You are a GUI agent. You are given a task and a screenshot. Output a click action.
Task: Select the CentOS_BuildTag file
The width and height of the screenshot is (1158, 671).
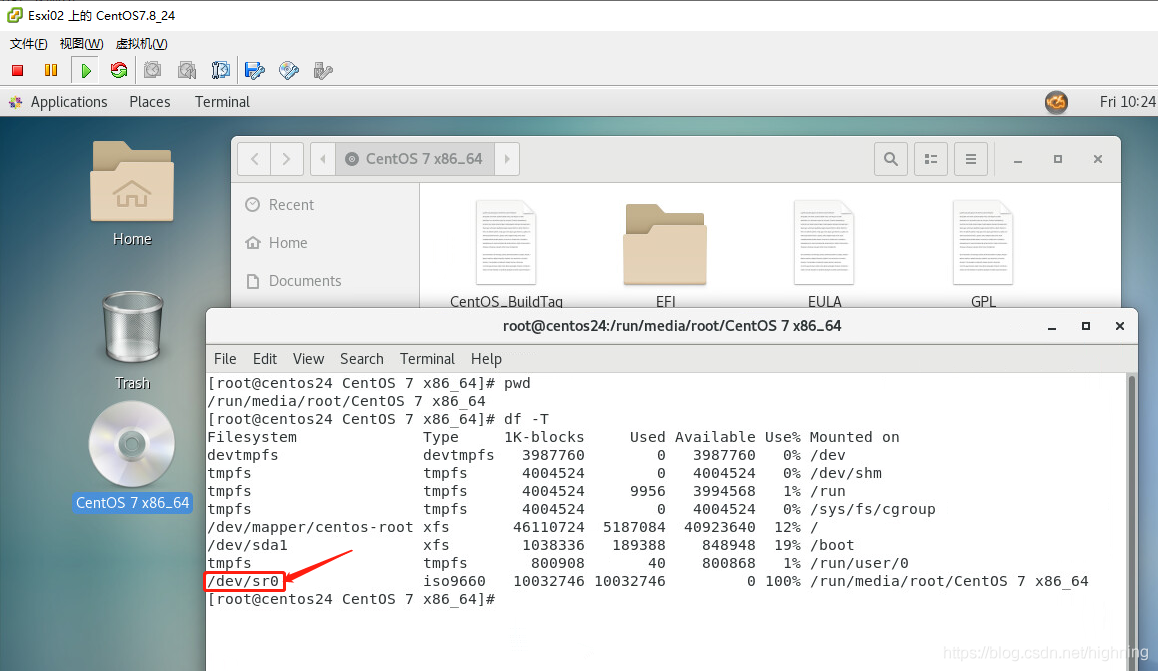(506, 253)
